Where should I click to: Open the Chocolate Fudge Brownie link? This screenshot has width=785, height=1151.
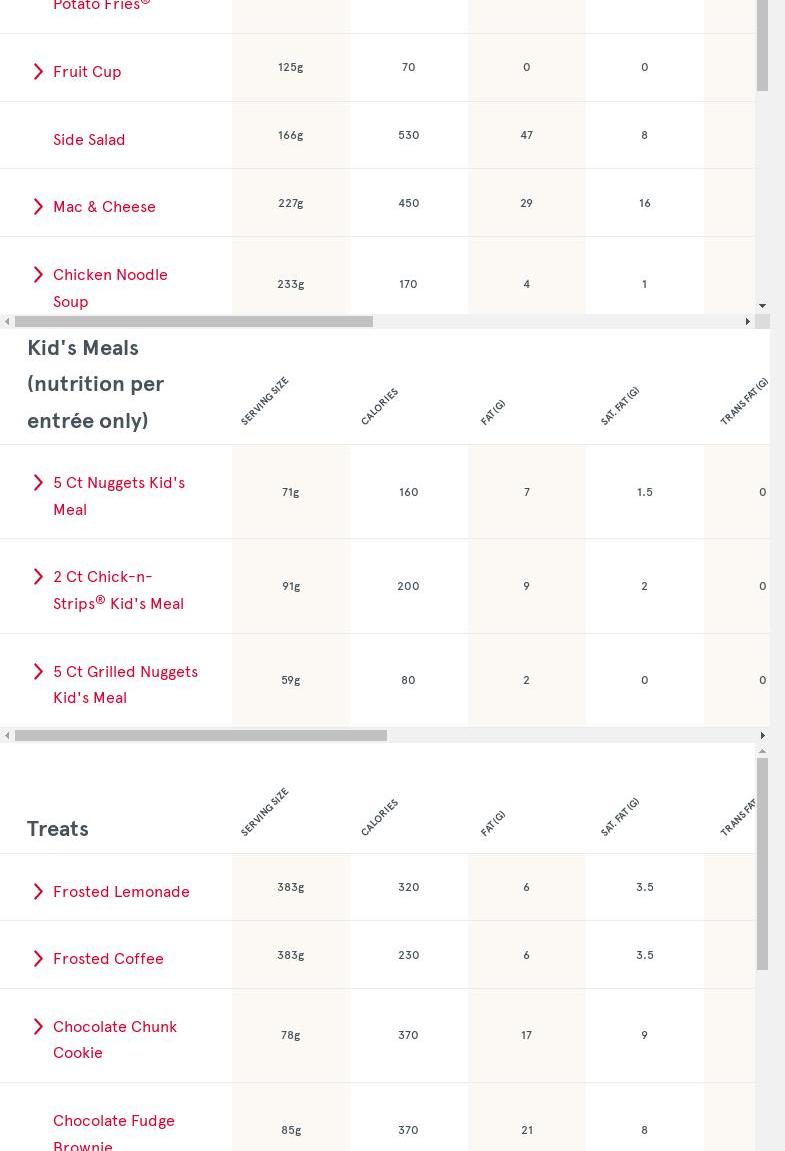113,1121
